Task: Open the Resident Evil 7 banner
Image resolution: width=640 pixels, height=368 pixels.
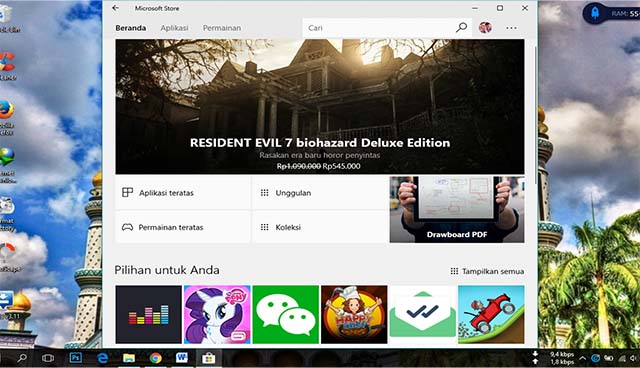Action: (x=320, y=106)
